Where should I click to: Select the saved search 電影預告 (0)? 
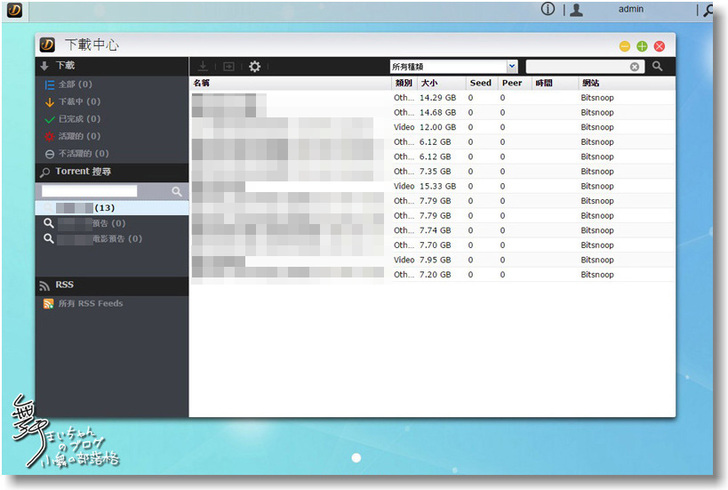coord(112,239)
